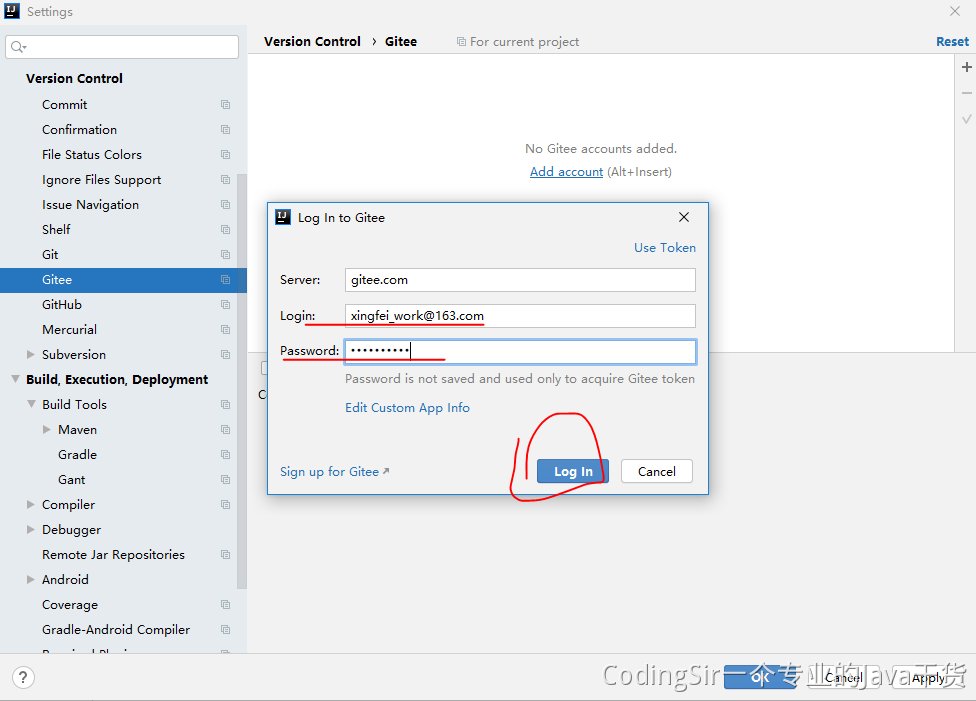Open Remote Jar Repositories settings

point(113,555)
